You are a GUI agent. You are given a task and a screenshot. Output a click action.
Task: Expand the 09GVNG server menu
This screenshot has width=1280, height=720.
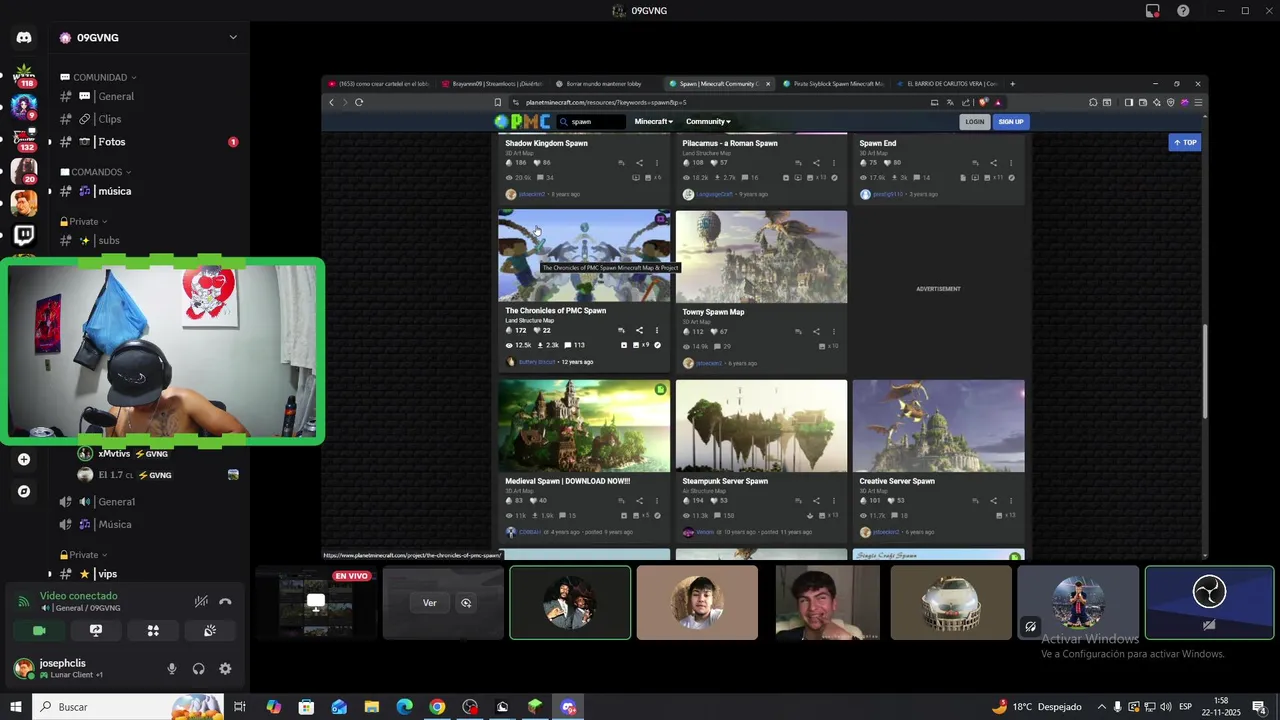tap(233, 38)
